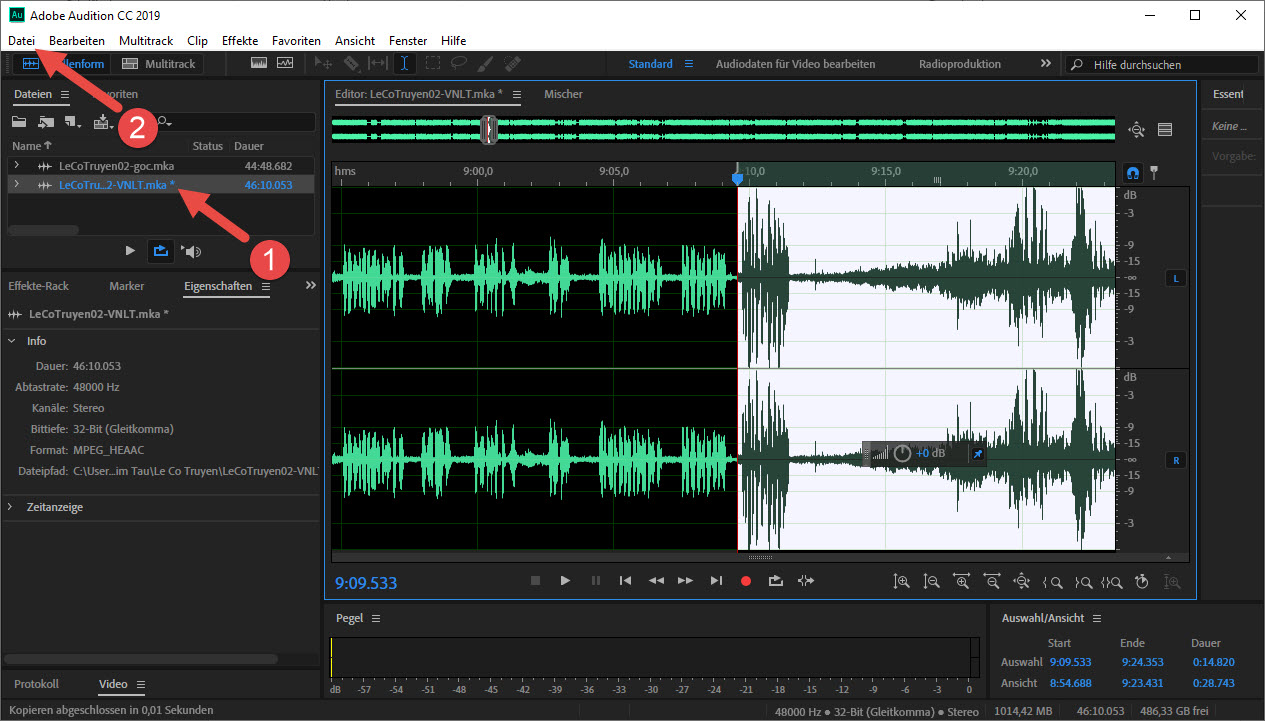Move playhead to previous marker
1265x721 pixels.
point(625,580)
